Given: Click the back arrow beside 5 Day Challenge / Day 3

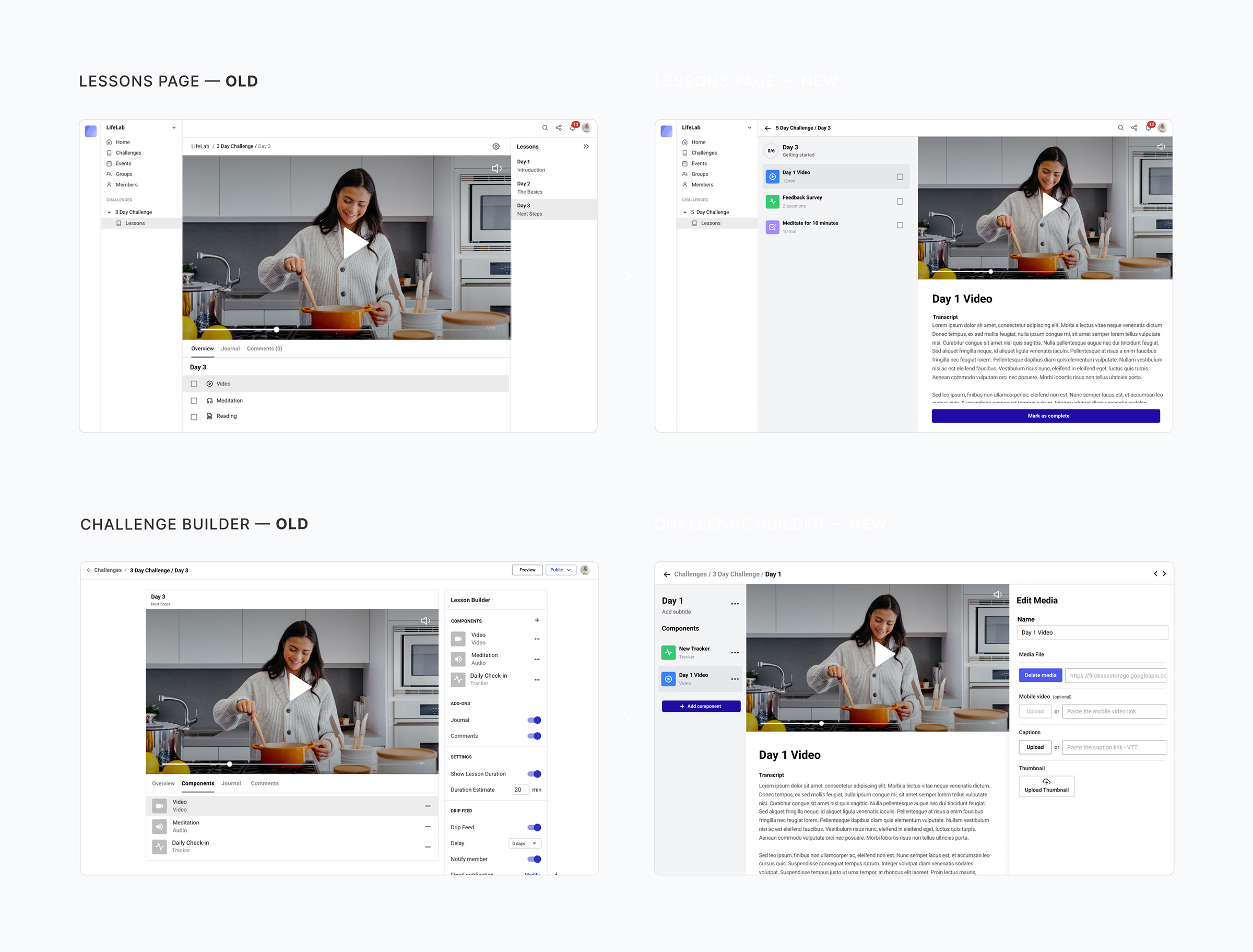Looking at the screenshot, I should click(x=767, y=128).
